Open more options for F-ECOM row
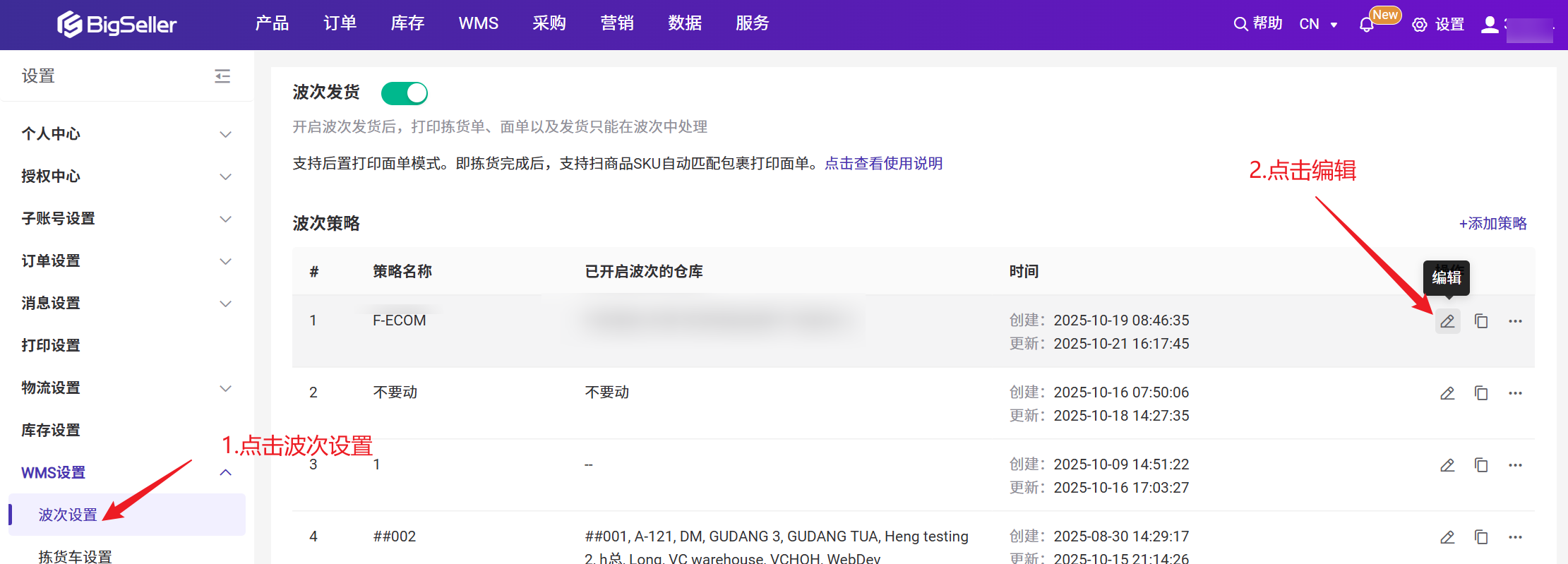 point(1515,321)
